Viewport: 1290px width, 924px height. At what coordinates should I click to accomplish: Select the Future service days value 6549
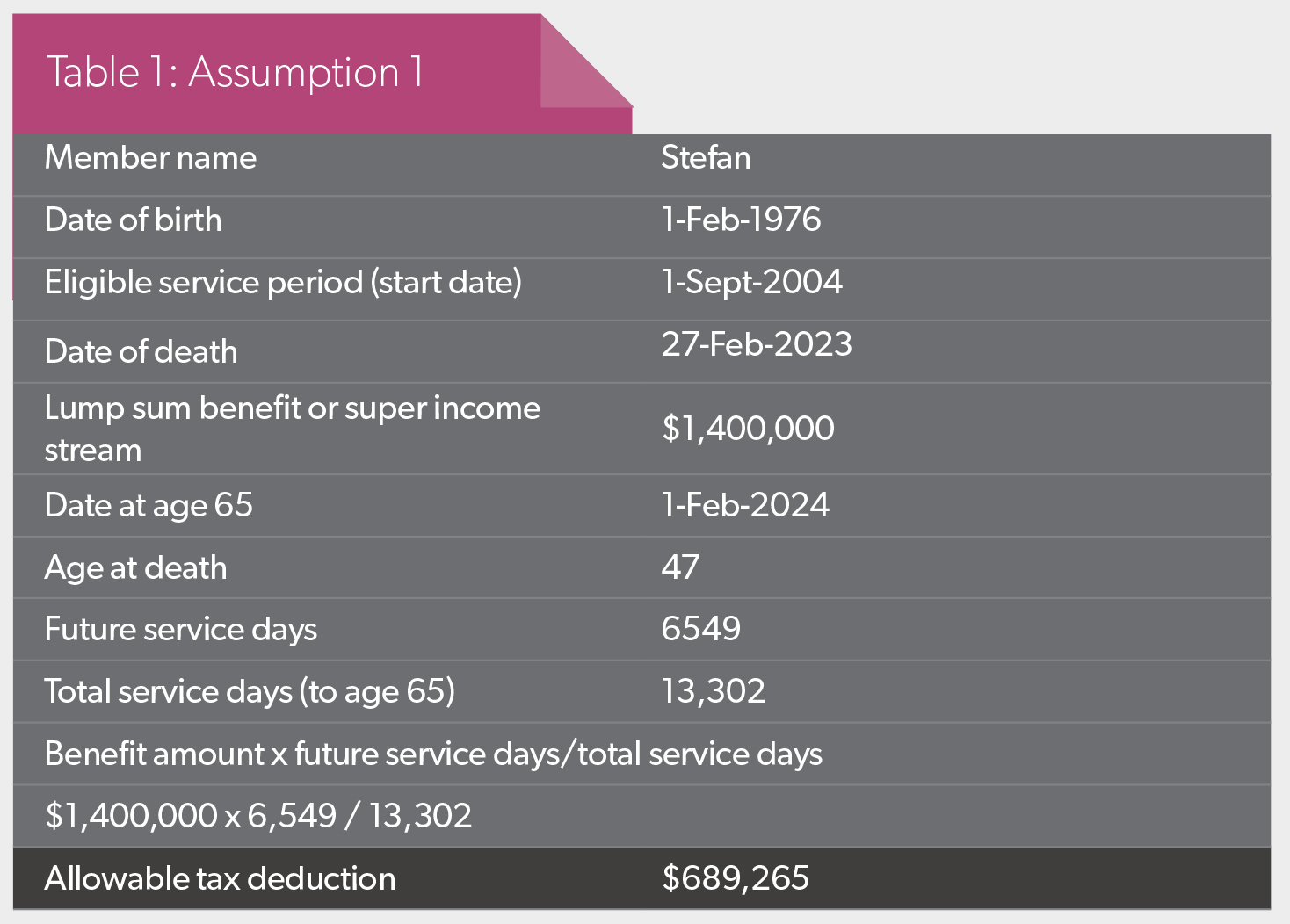tap(700, 629)
